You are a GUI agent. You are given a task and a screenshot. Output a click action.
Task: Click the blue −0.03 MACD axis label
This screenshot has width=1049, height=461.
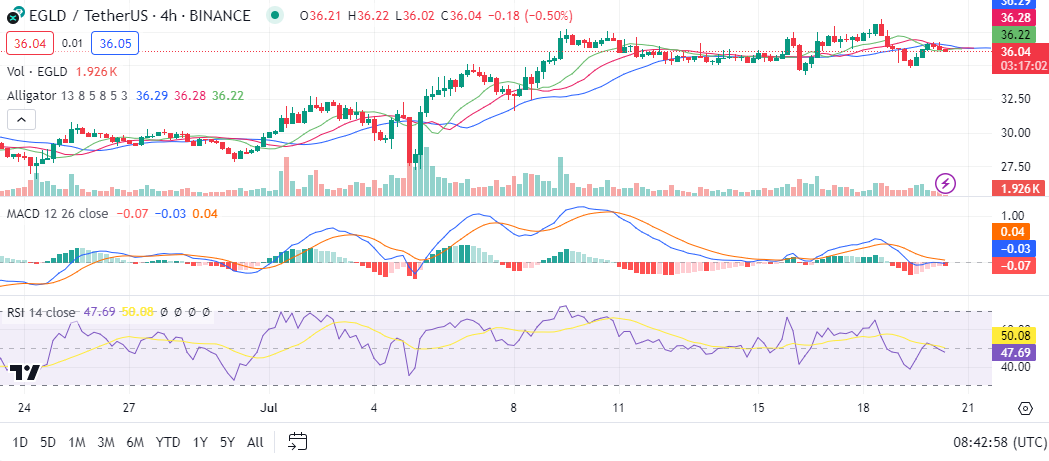point(1015,249)
